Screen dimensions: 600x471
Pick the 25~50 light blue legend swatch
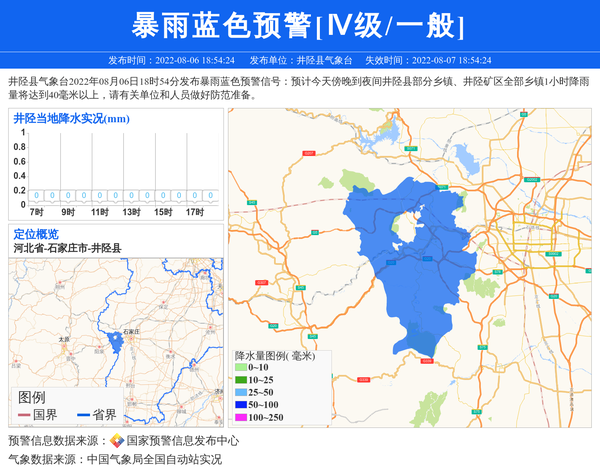pyautogui.click(x=240, y=392)
